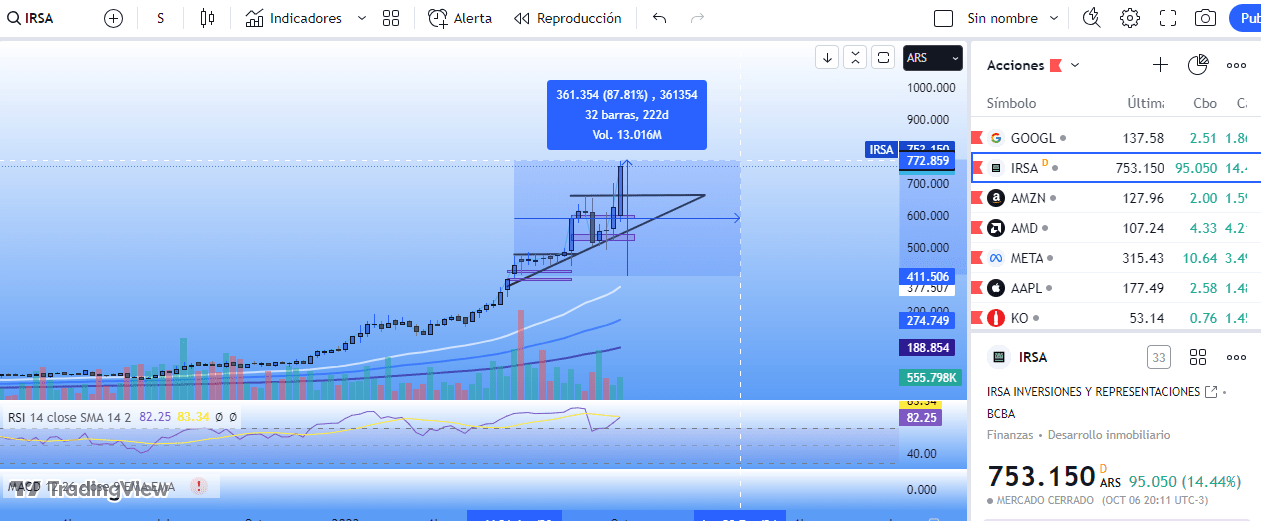
Task: Toggle the red flag on the IRSA watchlist row
Action: pos(977,168)
